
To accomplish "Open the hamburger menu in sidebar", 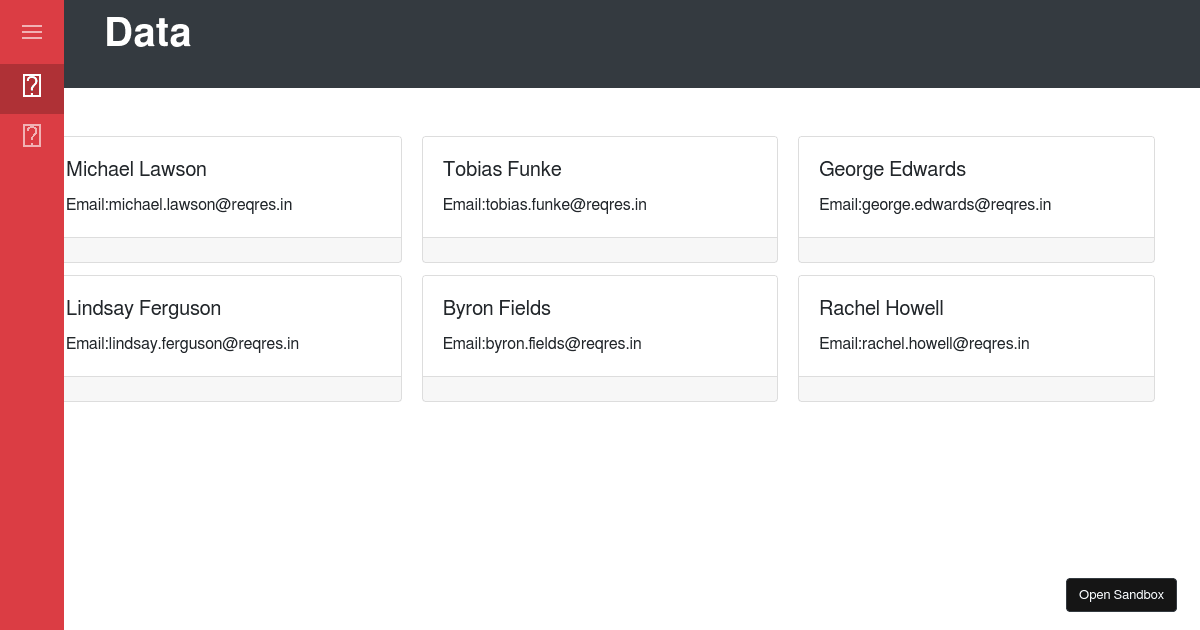I will (32, 32).
